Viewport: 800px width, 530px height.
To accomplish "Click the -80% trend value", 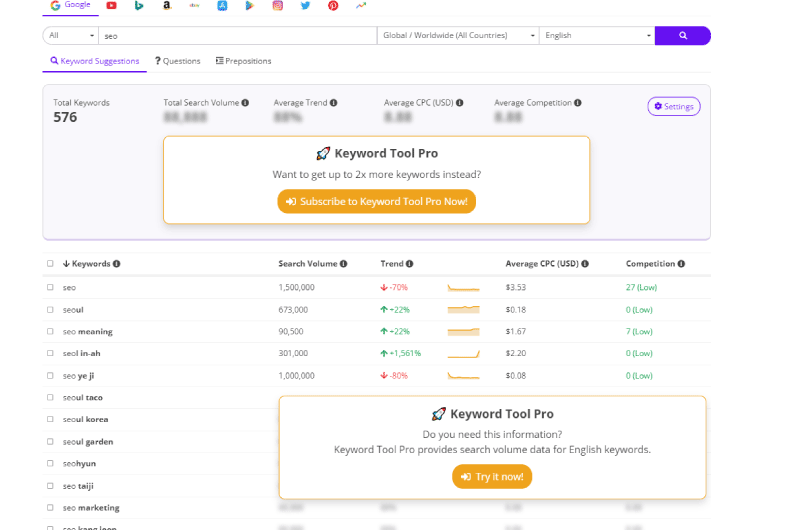I will point(394,375).
